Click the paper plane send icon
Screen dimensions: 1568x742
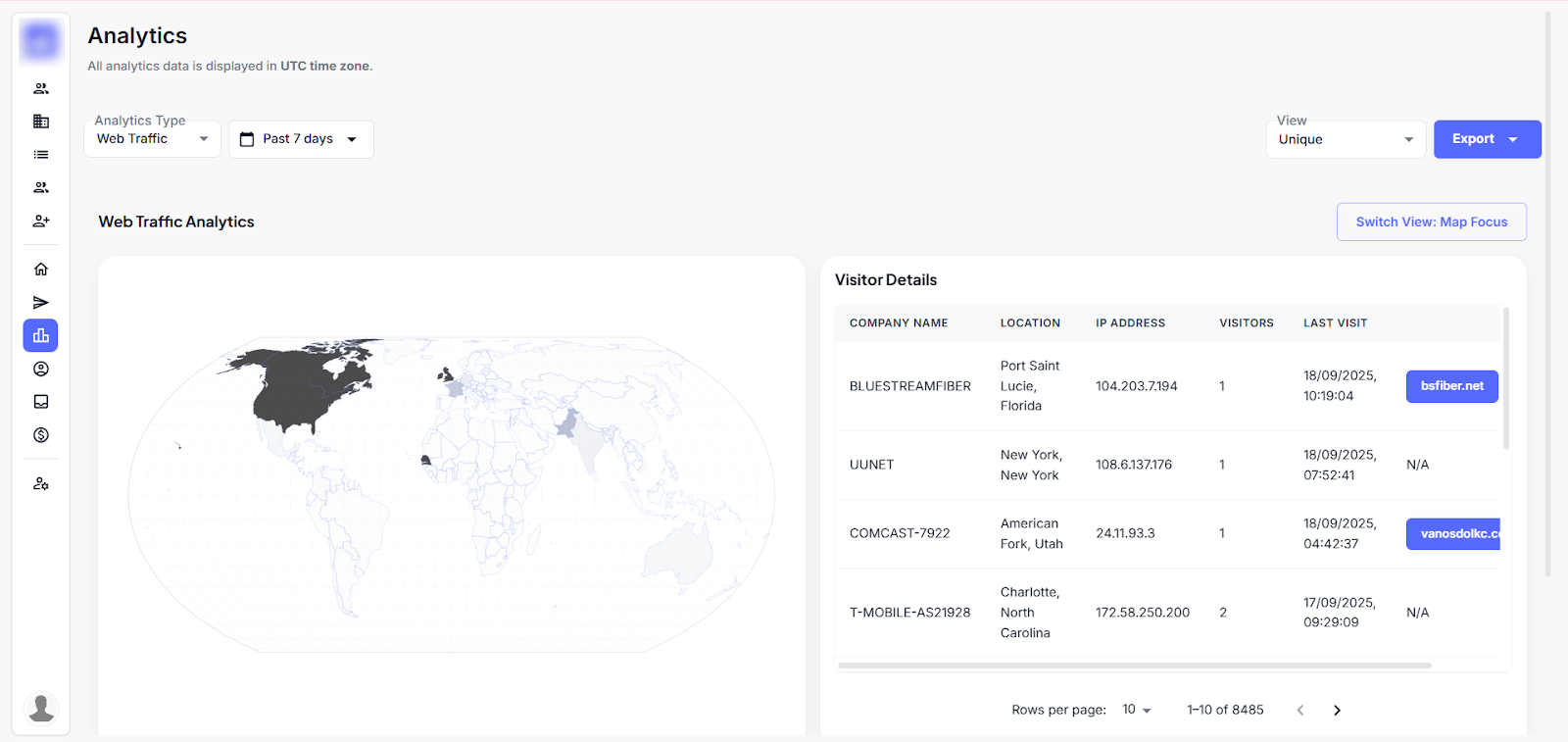coord(41,303)
